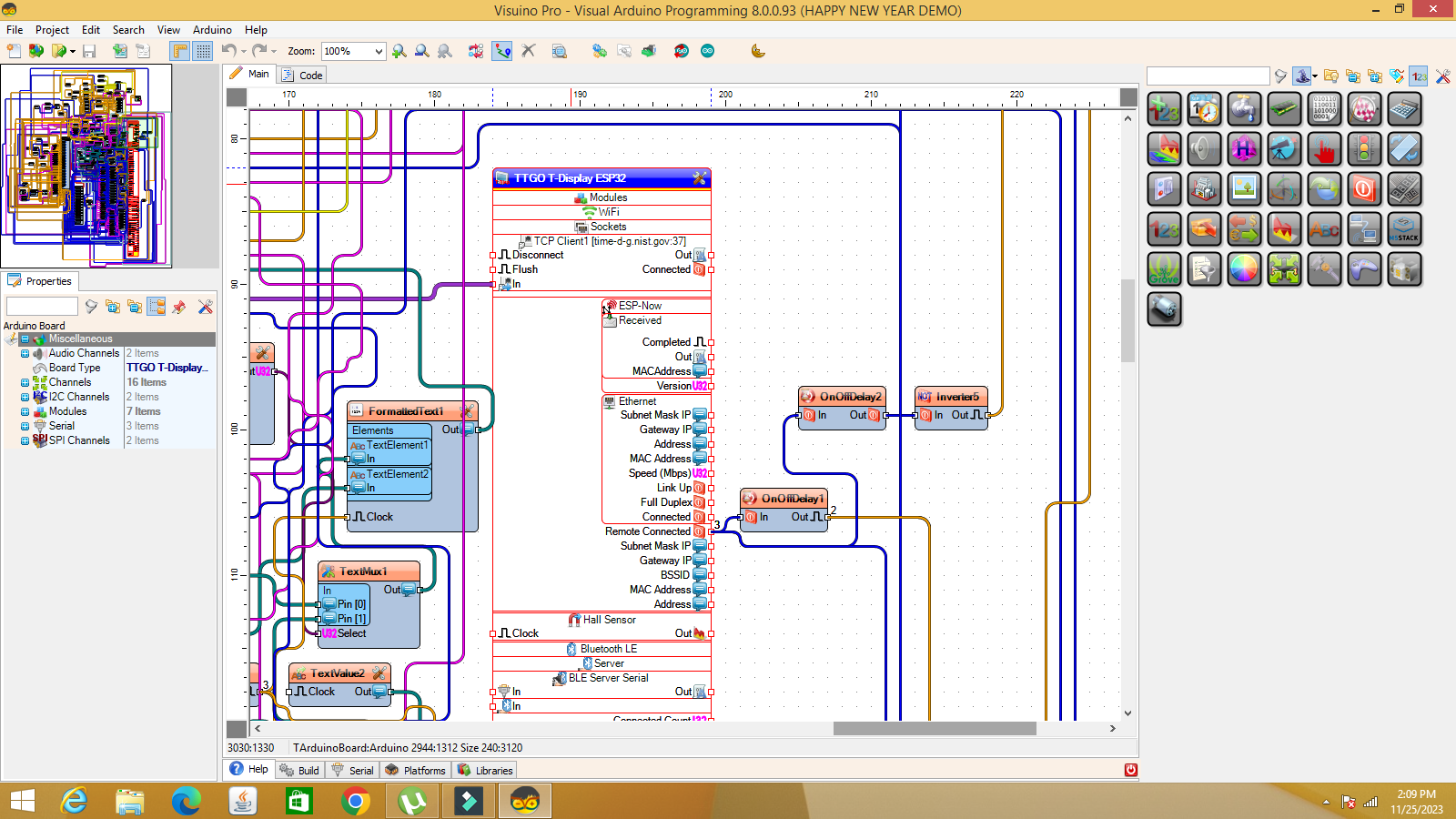Toggle the rulers display button
This screenshot has width=1456, height=819.
180,51
